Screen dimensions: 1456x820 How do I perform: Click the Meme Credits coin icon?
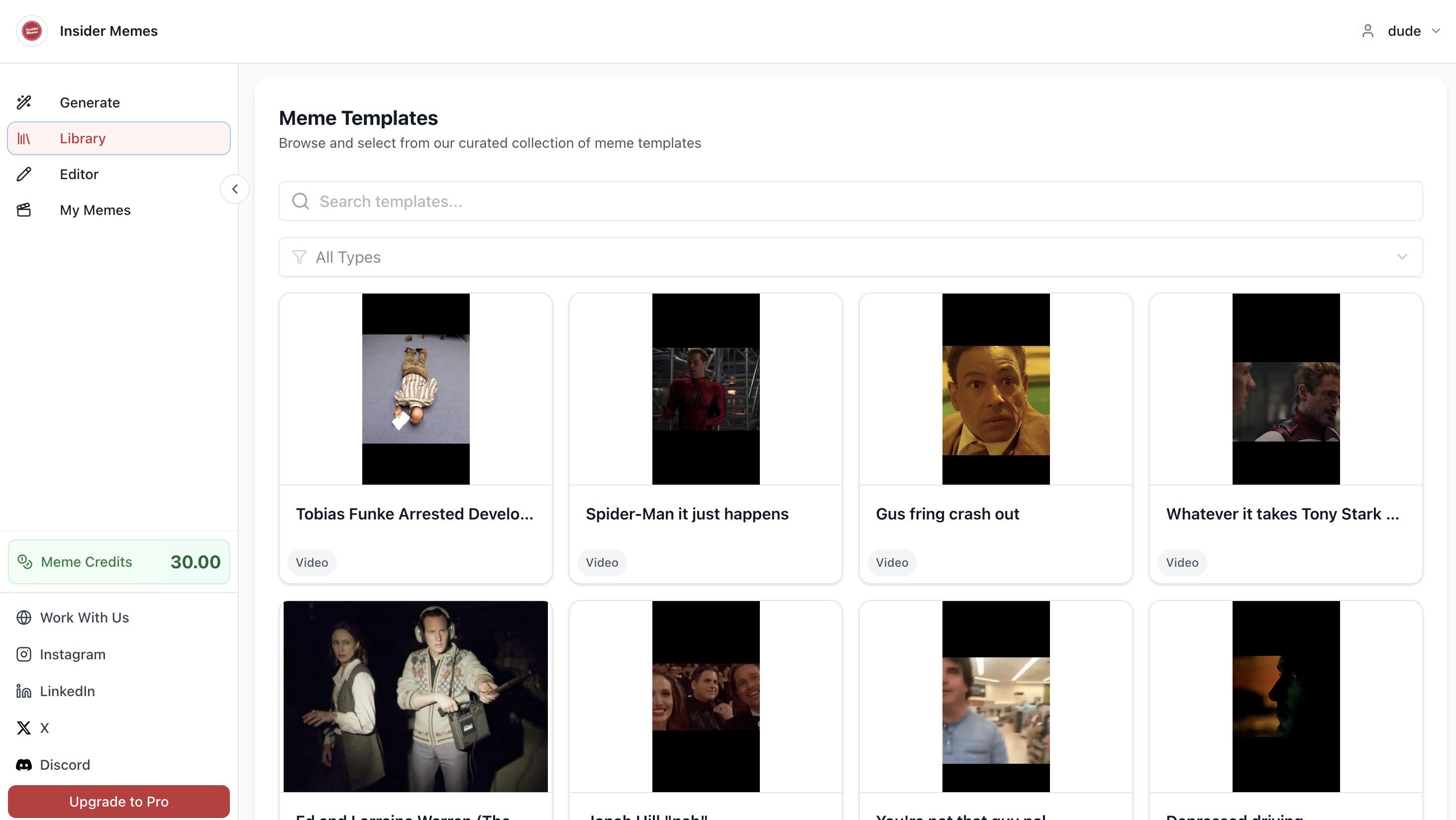24,561
